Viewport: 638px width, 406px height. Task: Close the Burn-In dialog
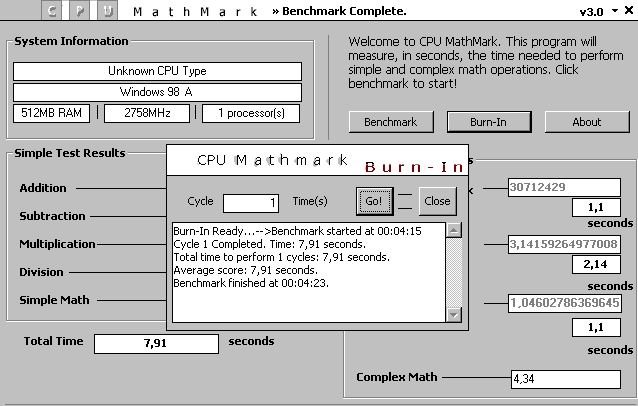click(437, 201)
